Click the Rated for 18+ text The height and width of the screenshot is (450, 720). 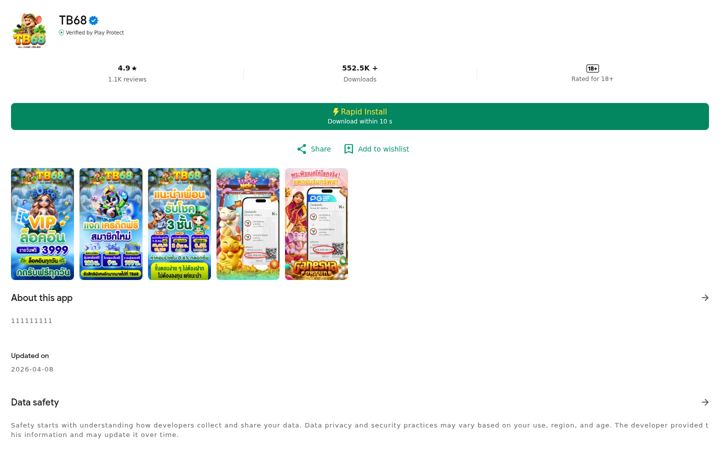(592, 79)
